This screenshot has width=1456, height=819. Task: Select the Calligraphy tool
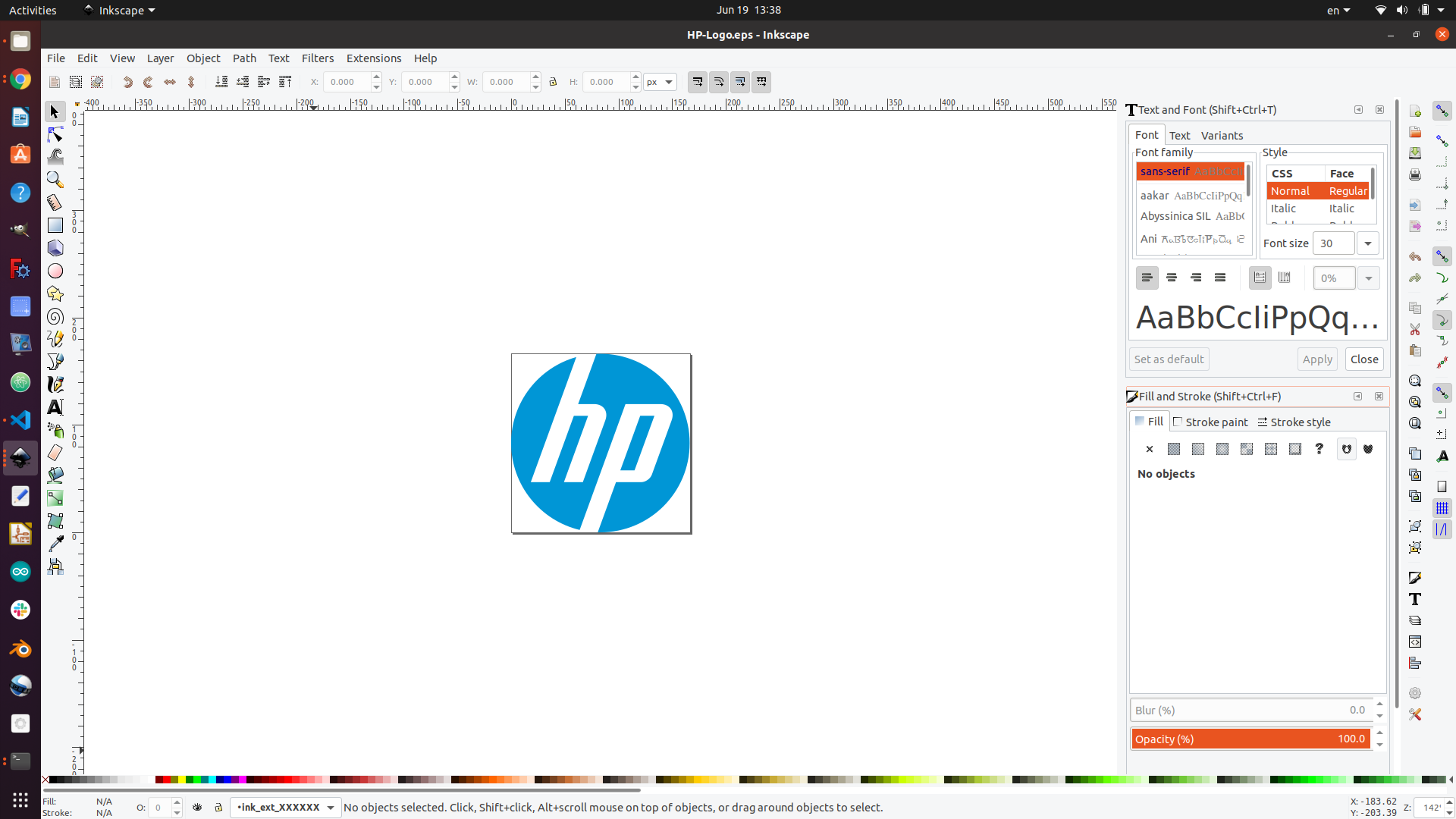tap(55, 384)
